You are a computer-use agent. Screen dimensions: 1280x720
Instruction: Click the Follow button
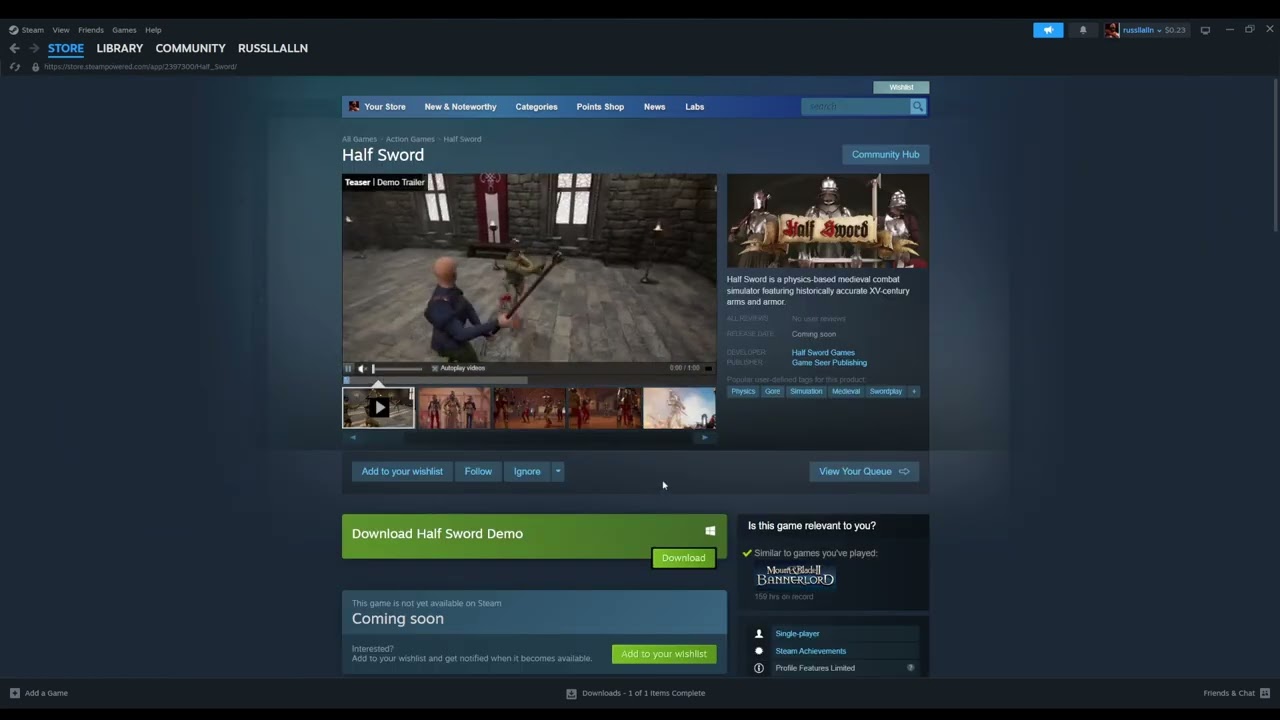coord(478,471)
